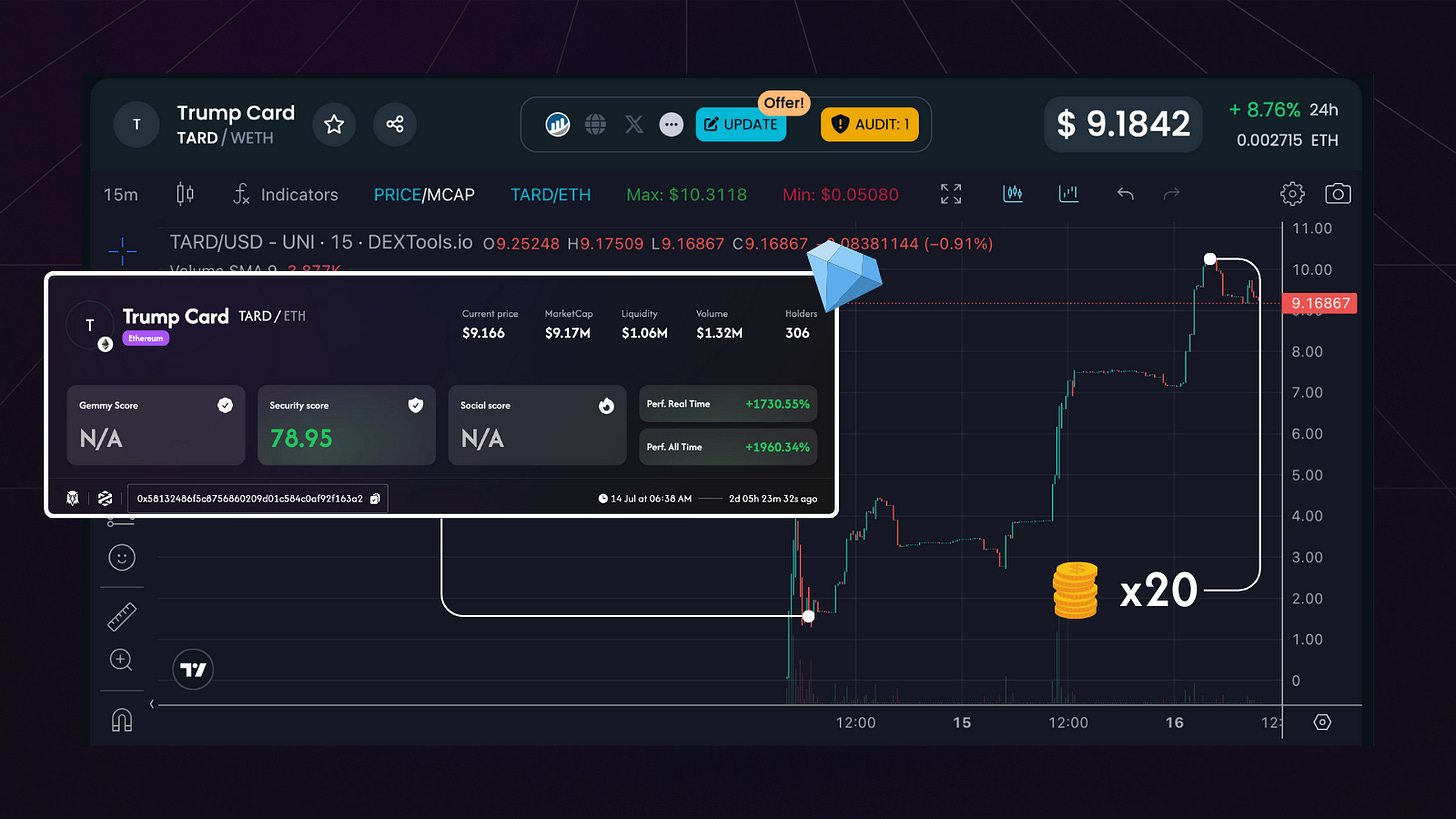Image resolution: width=1456 pixels, height=819 pixels.
Task: Share the Trump Card pair
Action: (395, 125)
